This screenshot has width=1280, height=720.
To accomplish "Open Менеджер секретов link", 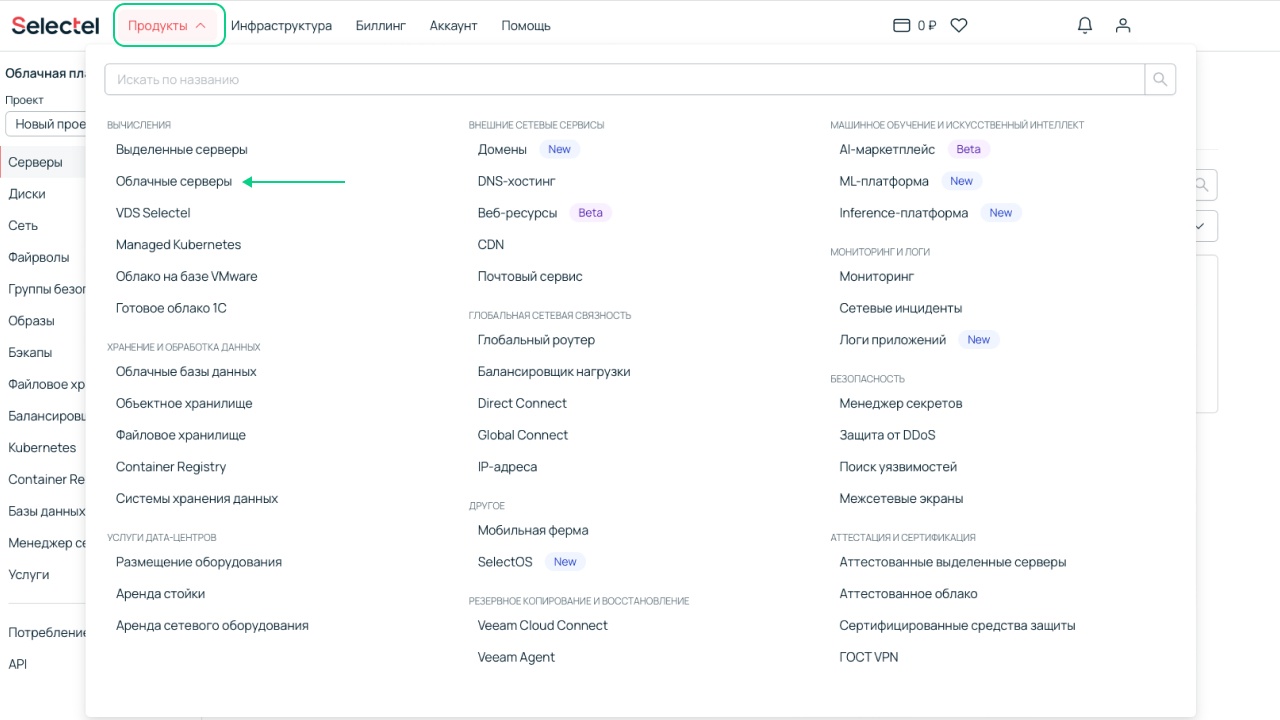I will click(x=901, y=403).
